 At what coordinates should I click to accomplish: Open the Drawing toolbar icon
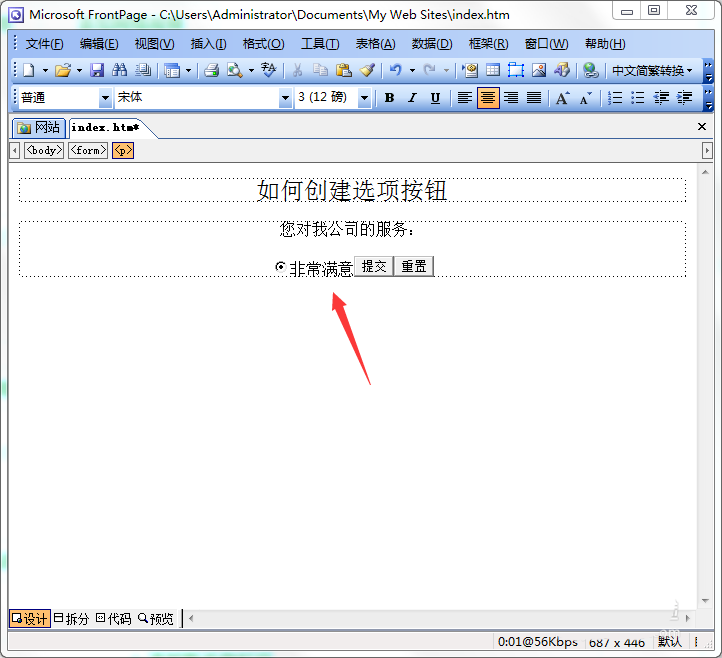562,70
